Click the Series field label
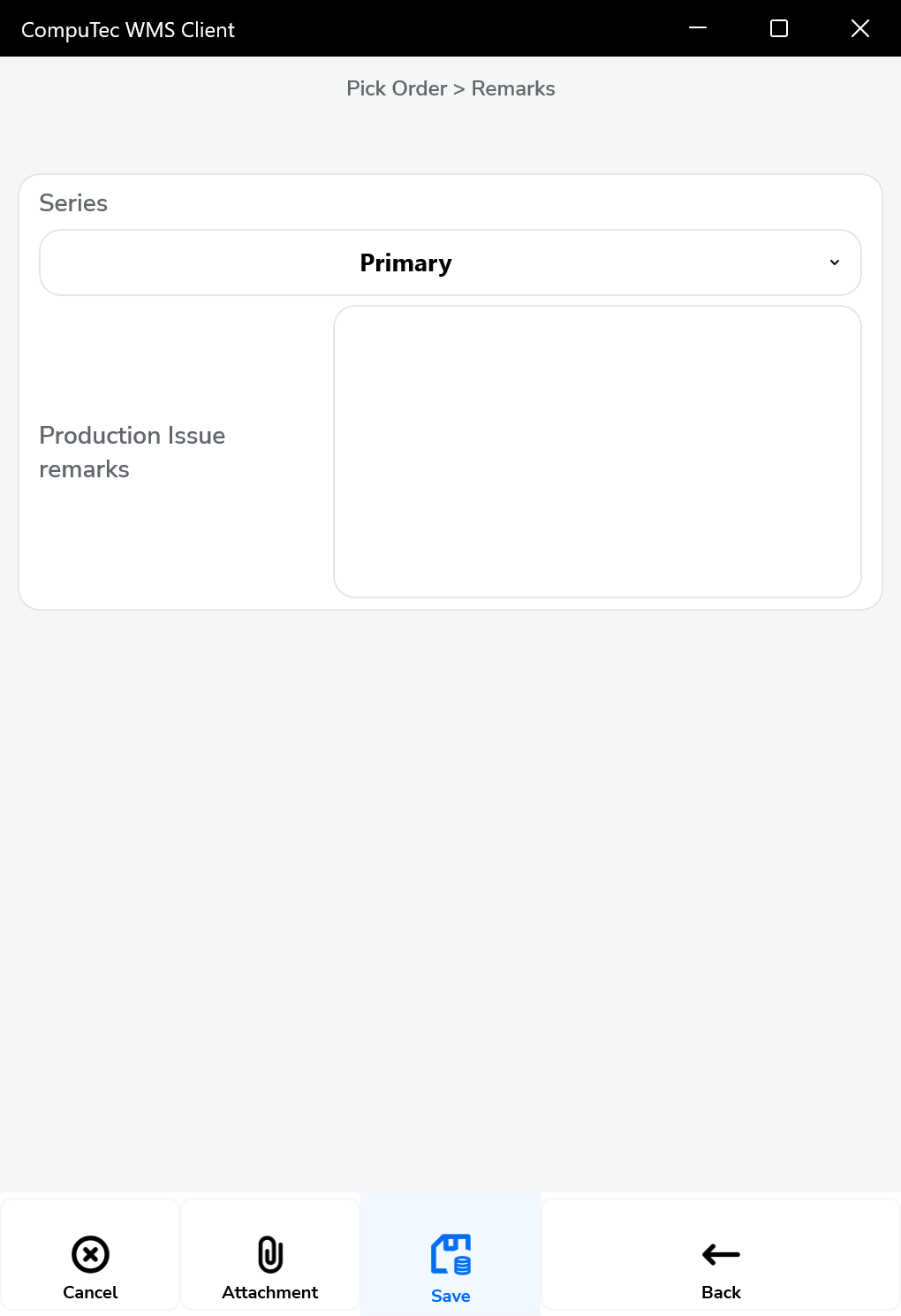This screenshot has height=1316, width=901. (73, 203)
